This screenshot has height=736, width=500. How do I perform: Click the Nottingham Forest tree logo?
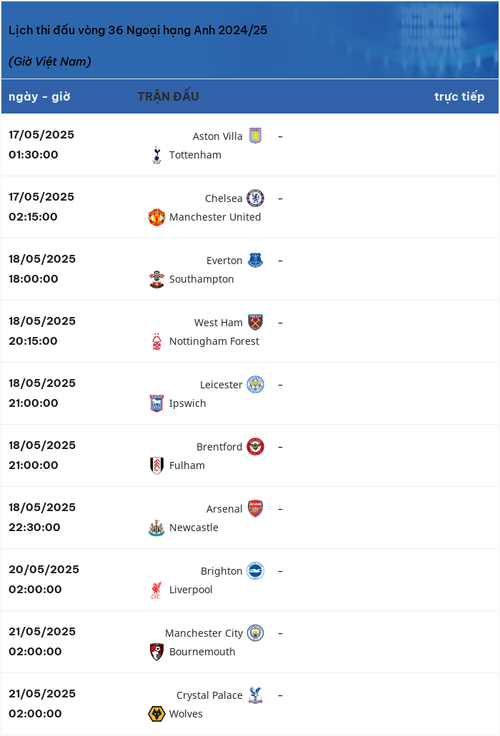pyautogui.click(x=157, y=341)
